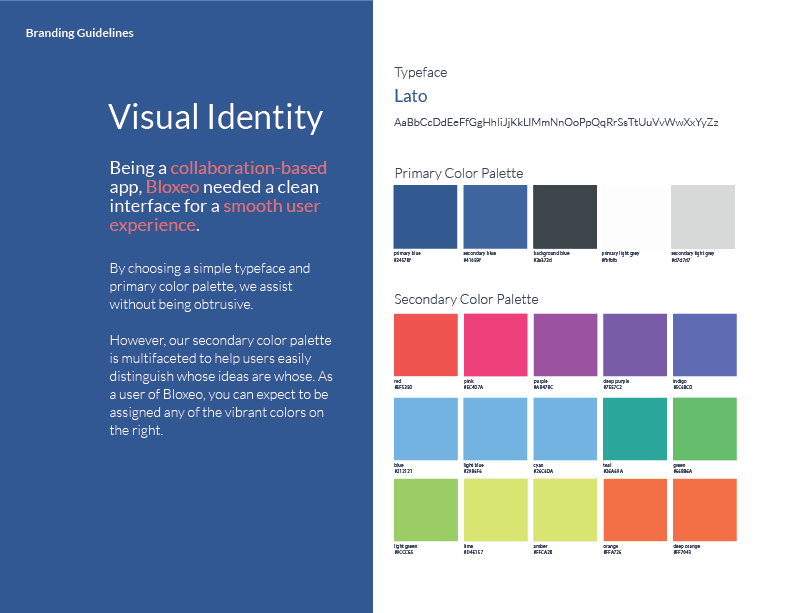Click 'However, our secondary color palette' line
The image size is (792, 613).
pyautogui.click(x=220, y=341)
